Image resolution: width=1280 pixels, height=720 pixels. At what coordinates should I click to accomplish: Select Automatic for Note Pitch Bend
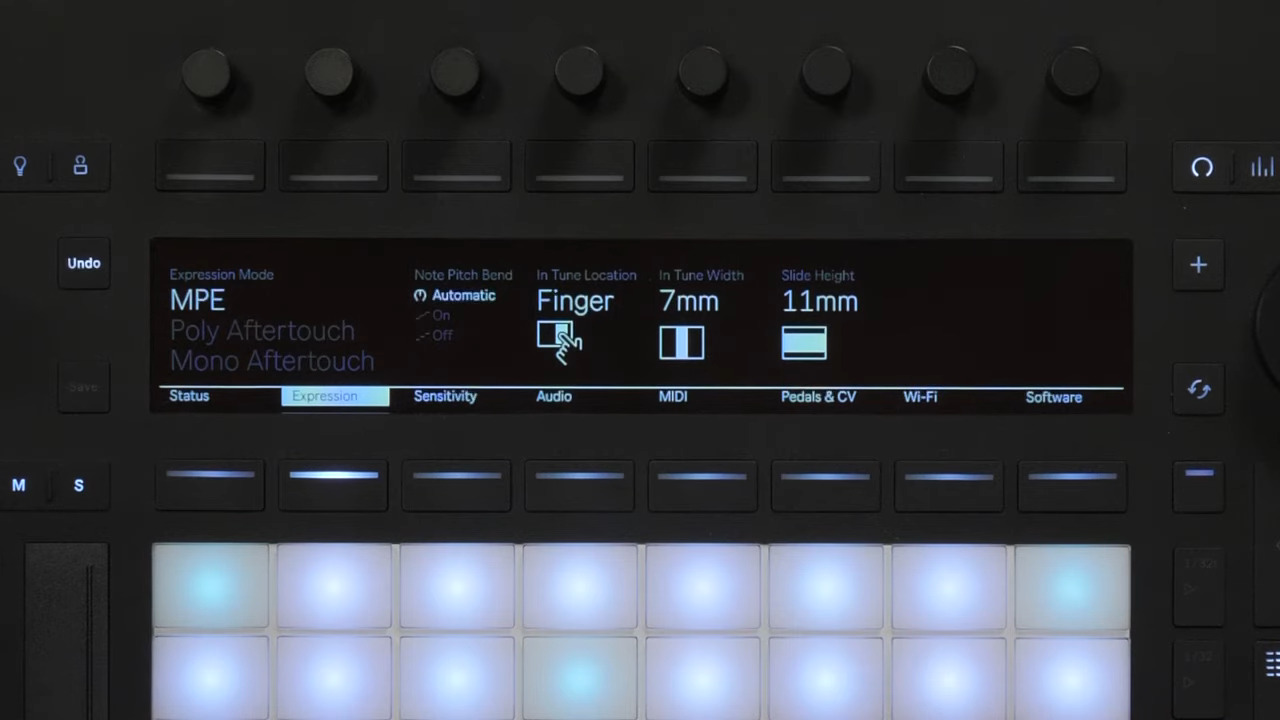462,295
